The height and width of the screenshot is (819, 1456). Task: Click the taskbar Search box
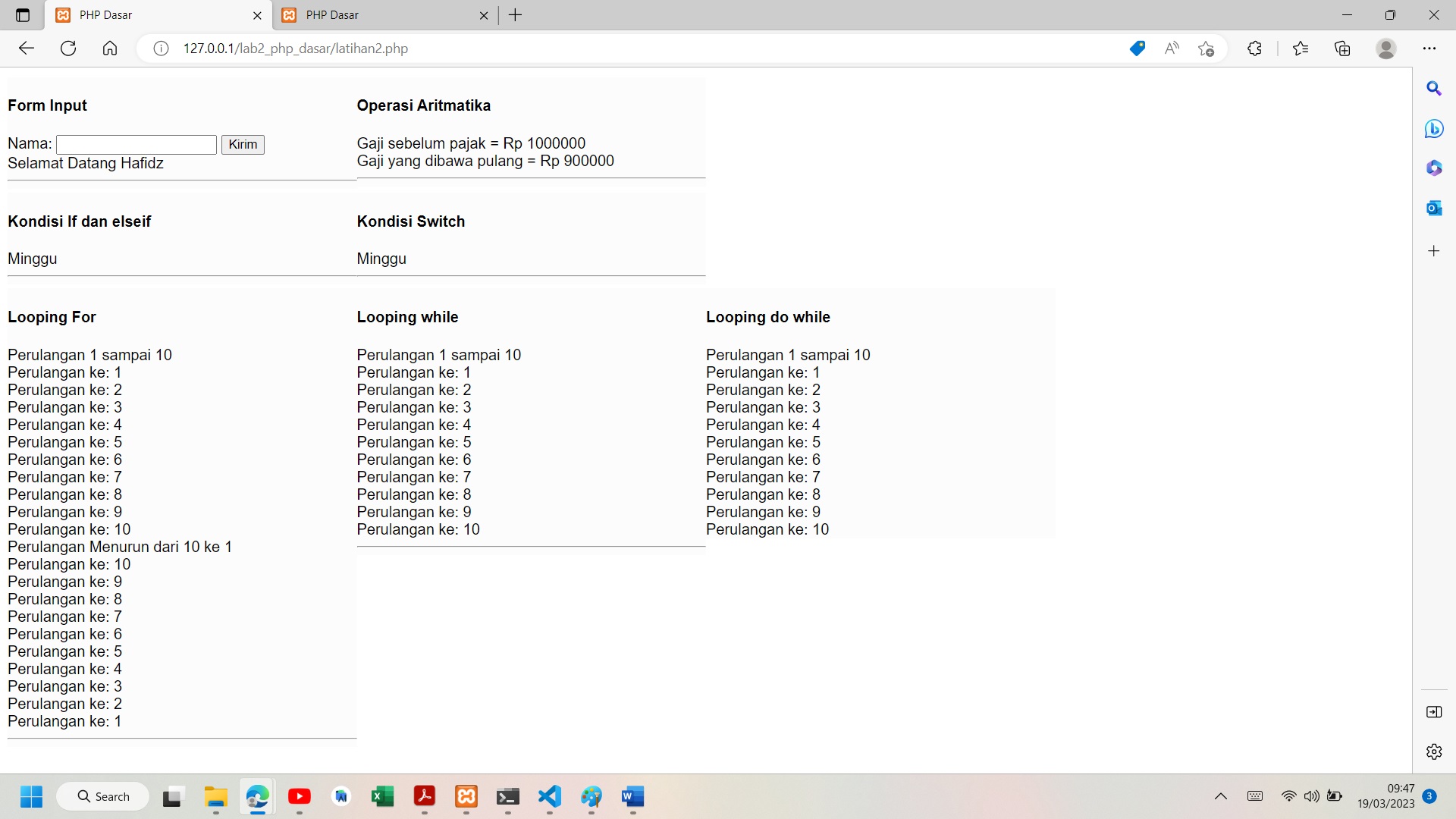(x=103, y=797)
